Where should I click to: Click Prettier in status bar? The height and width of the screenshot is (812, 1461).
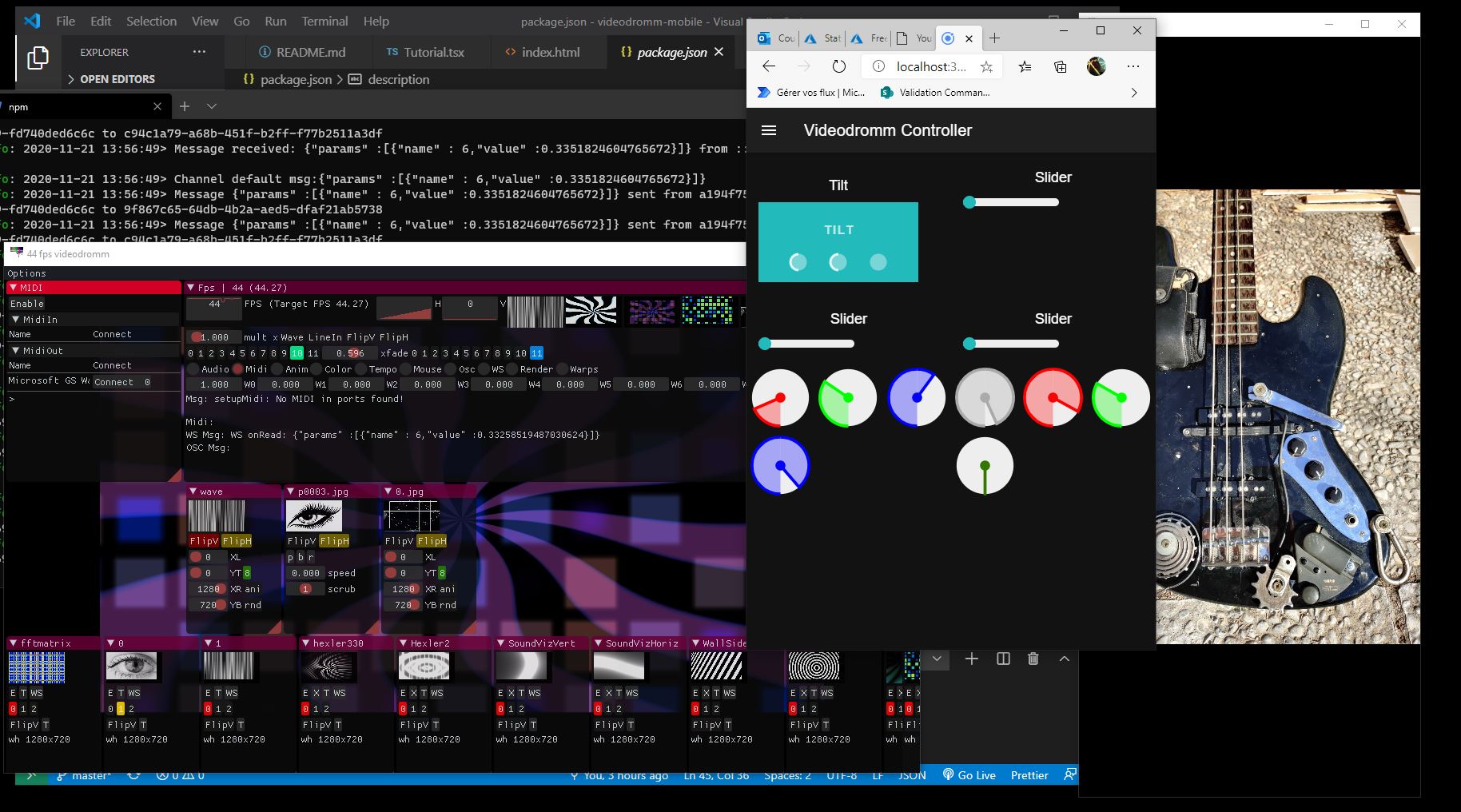point(1029,775)
